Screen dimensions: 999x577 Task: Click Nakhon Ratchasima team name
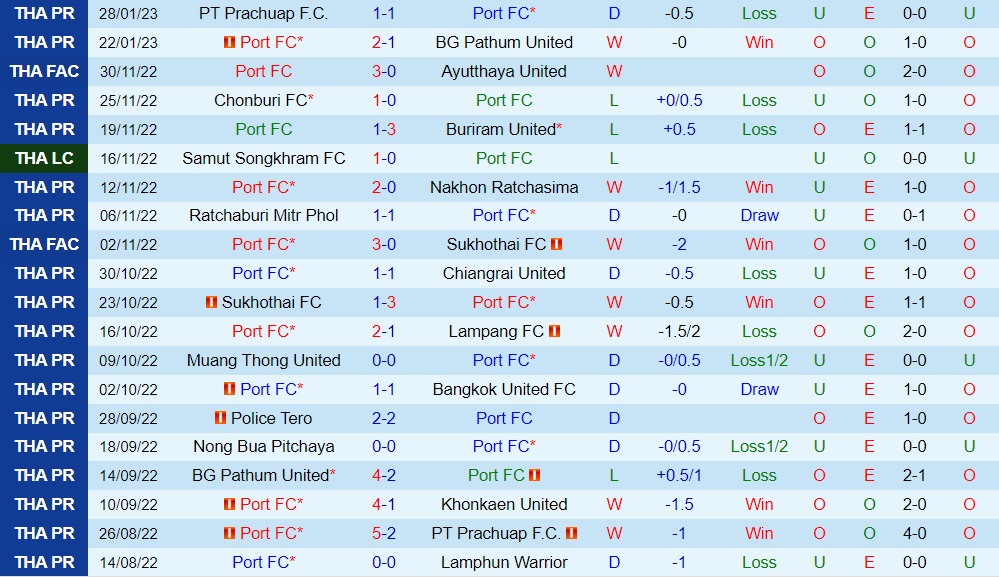coord(504,187)
